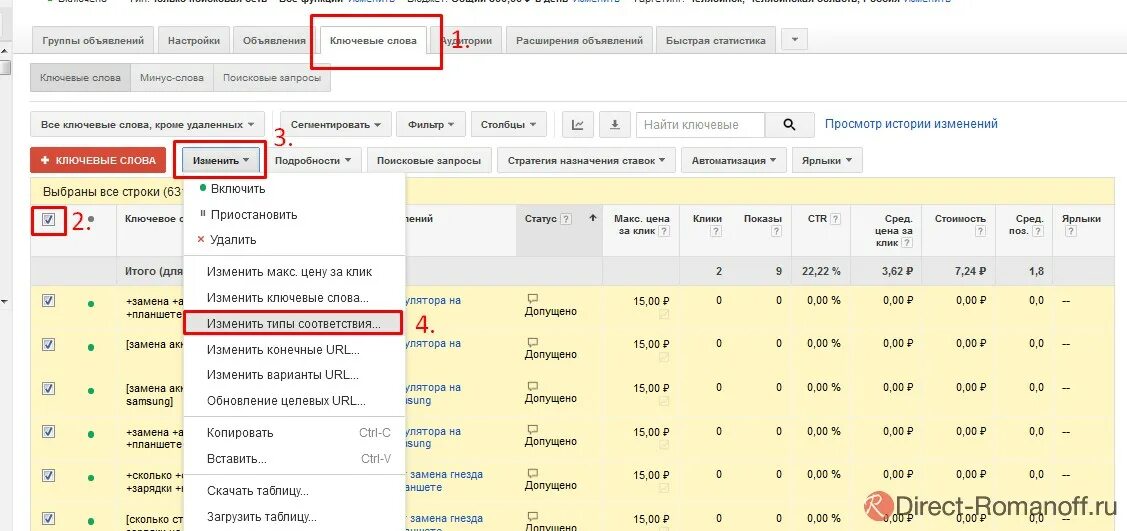The height and width of the screenshot is (531, 1127).
Task: Open help icon under Стоимость header
Action: tap(981, 231)
